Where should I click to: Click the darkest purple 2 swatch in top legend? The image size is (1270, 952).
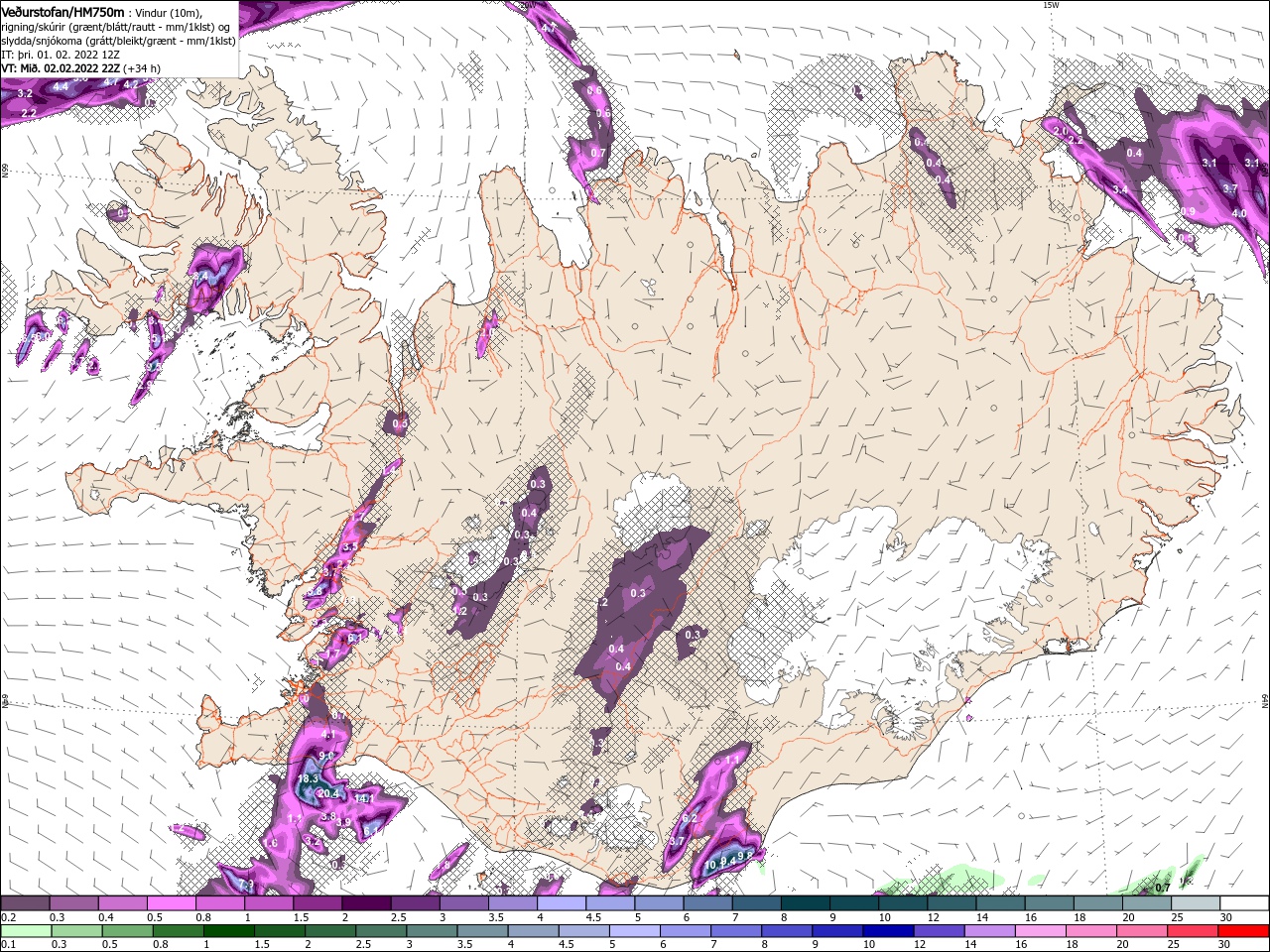click(x=366, y=903)
